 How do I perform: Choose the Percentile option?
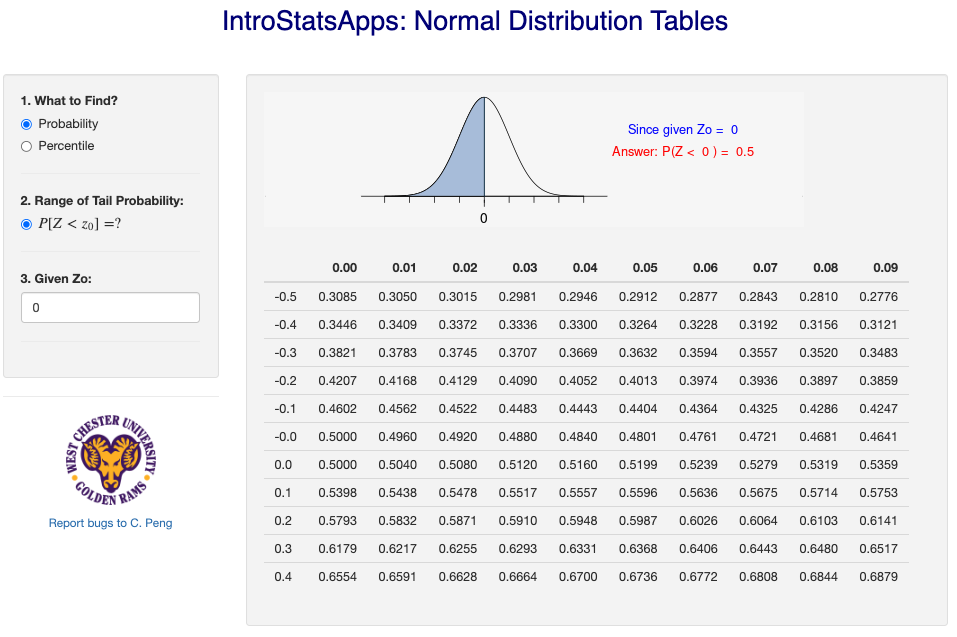(x=26, y=146)
